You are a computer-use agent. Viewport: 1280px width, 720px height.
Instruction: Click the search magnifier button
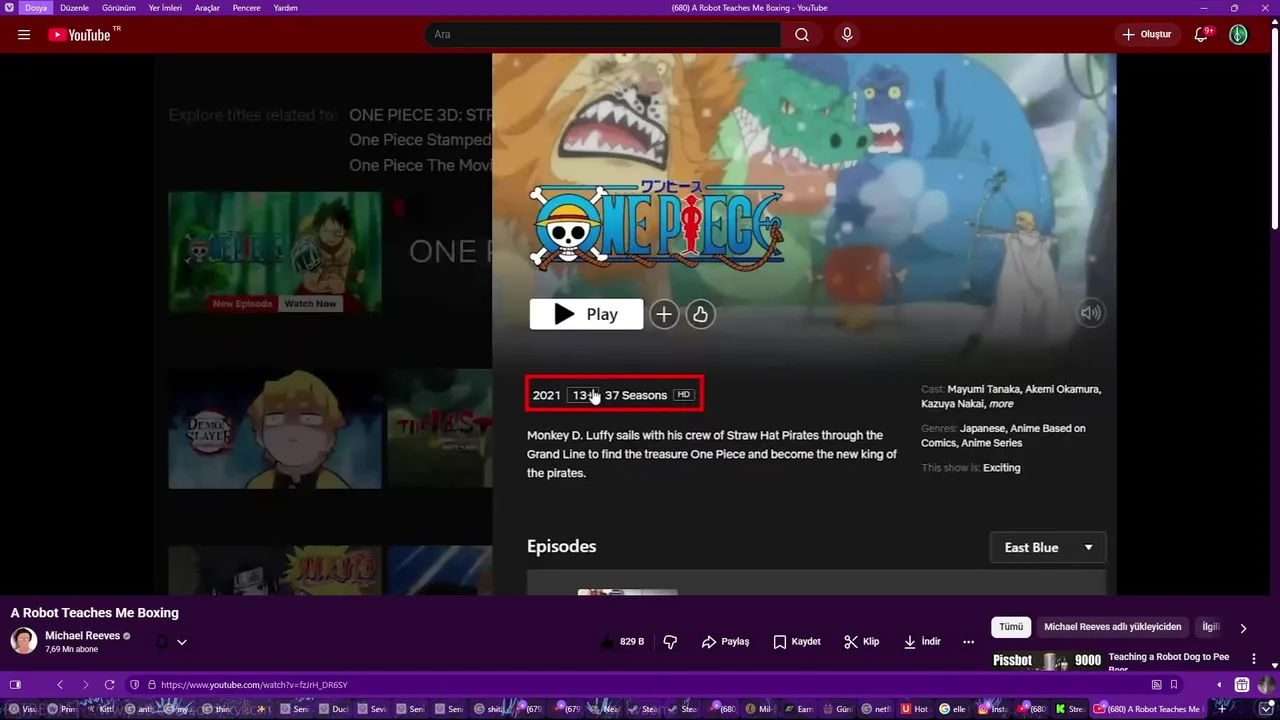(802, 35)
